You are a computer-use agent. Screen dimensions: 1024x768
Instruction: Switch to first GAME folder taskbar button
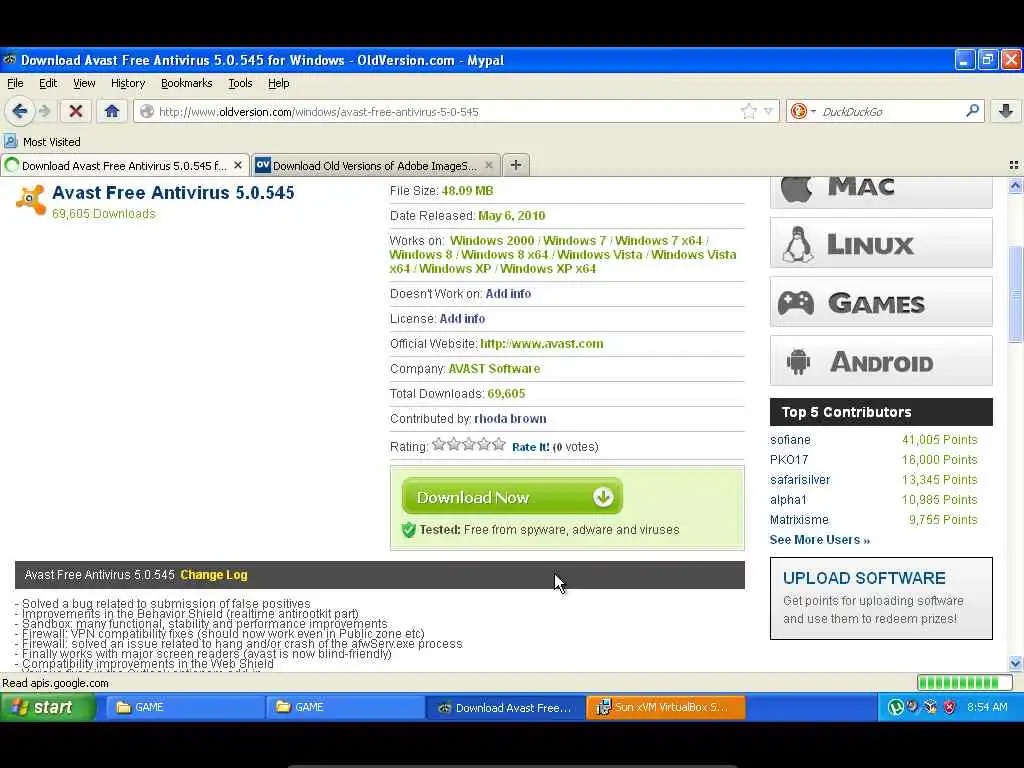(x=185, y=707)
